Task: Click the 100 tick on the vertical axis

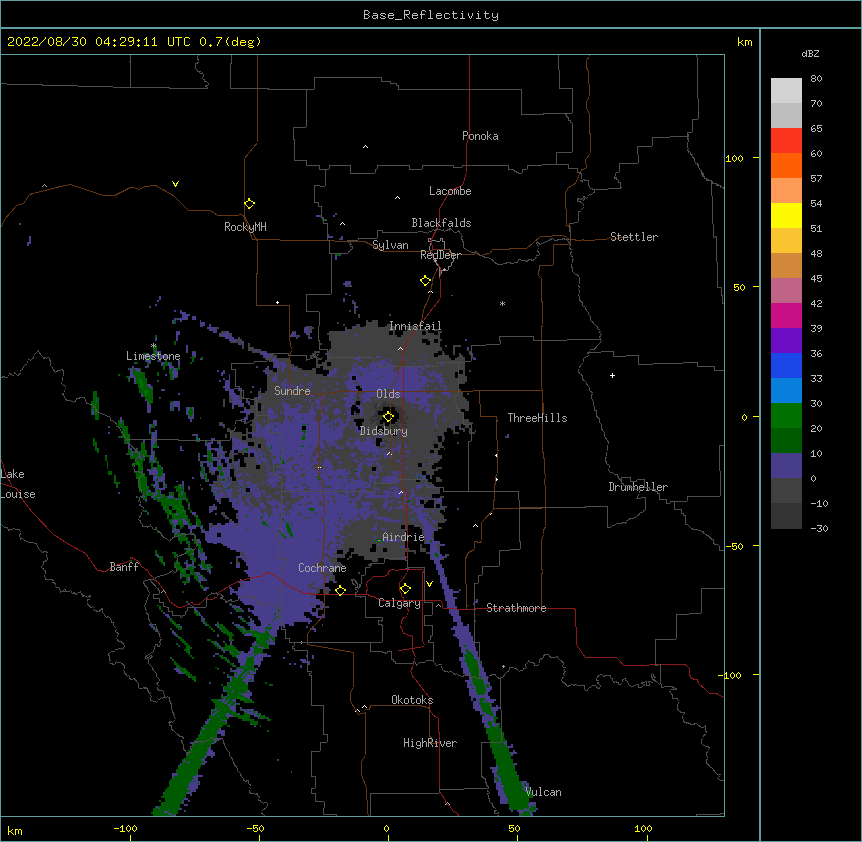Action: [x=734, y=158]
